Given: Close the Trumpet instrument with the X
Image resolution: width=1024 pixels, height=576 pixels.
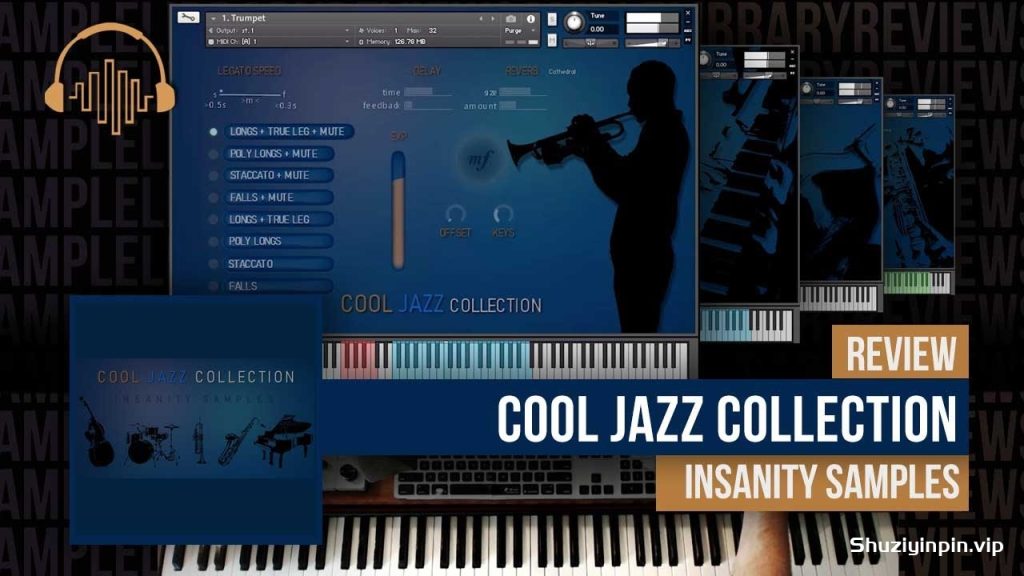Looking at the screenshot, I should (688, 13).
